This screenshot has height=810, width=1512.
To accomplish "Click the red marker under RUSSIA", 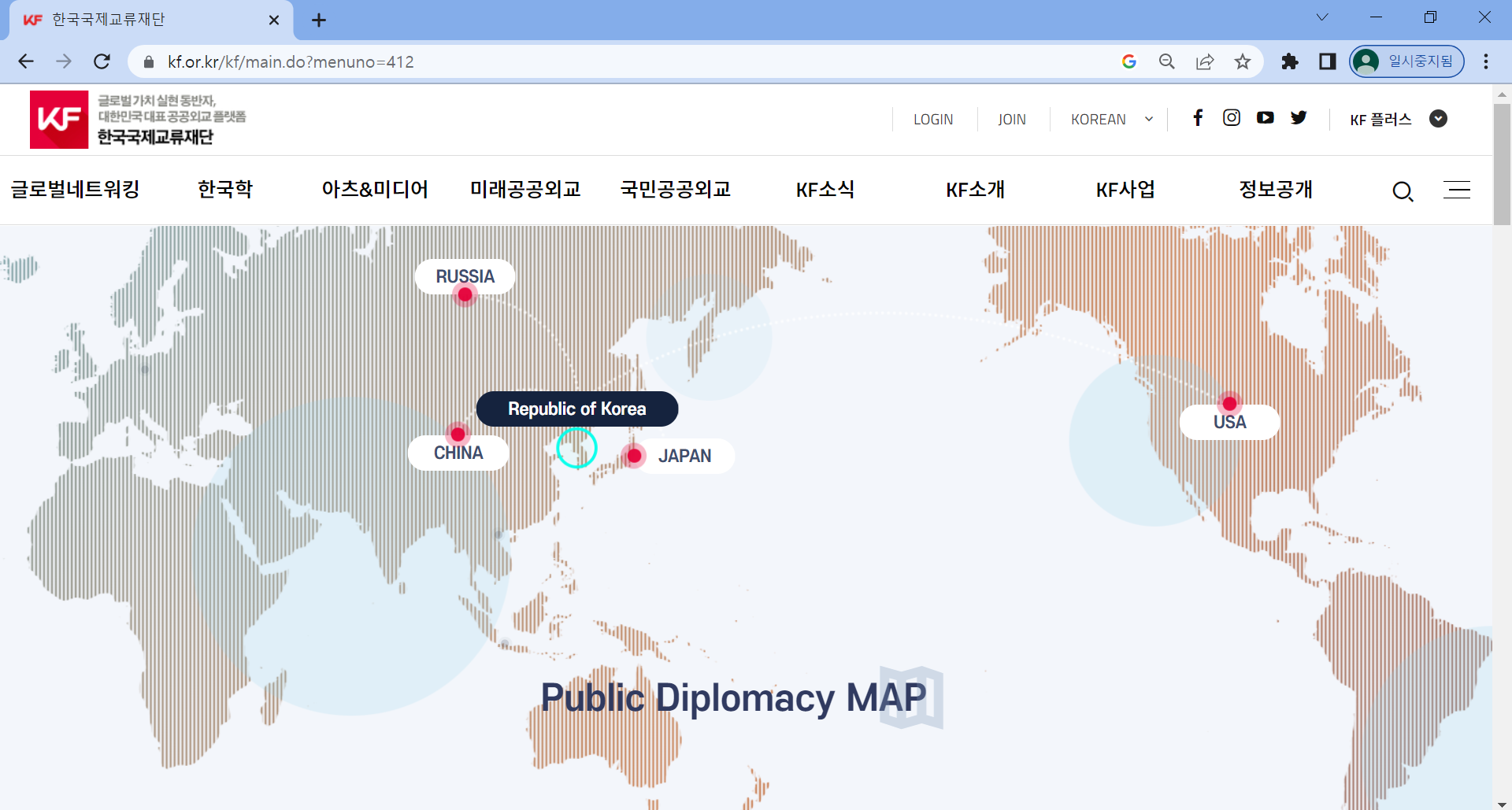I will [x=465, y=294].
